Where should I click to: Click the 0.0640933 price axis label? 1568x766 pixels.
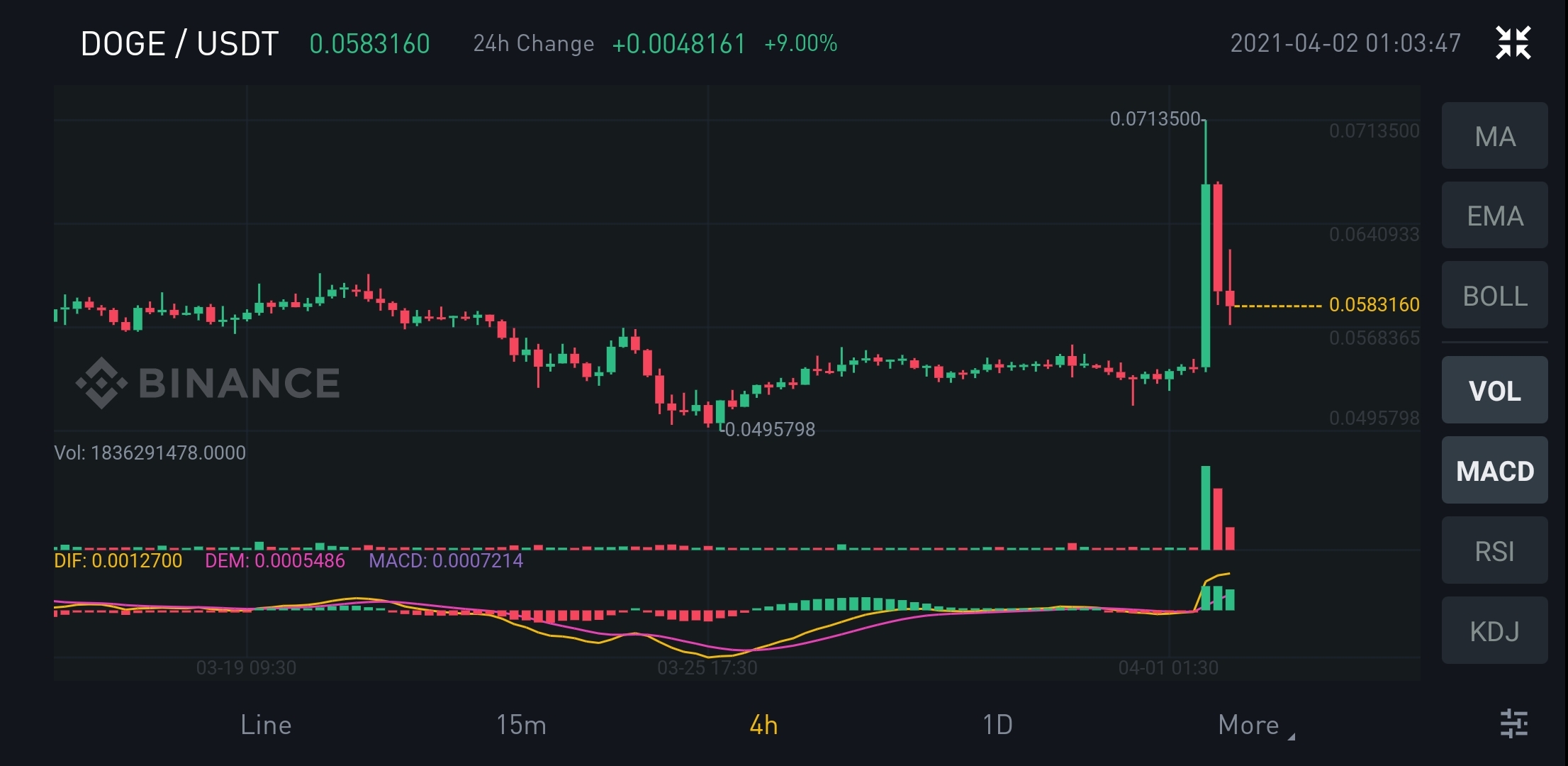coord(1374,234)
